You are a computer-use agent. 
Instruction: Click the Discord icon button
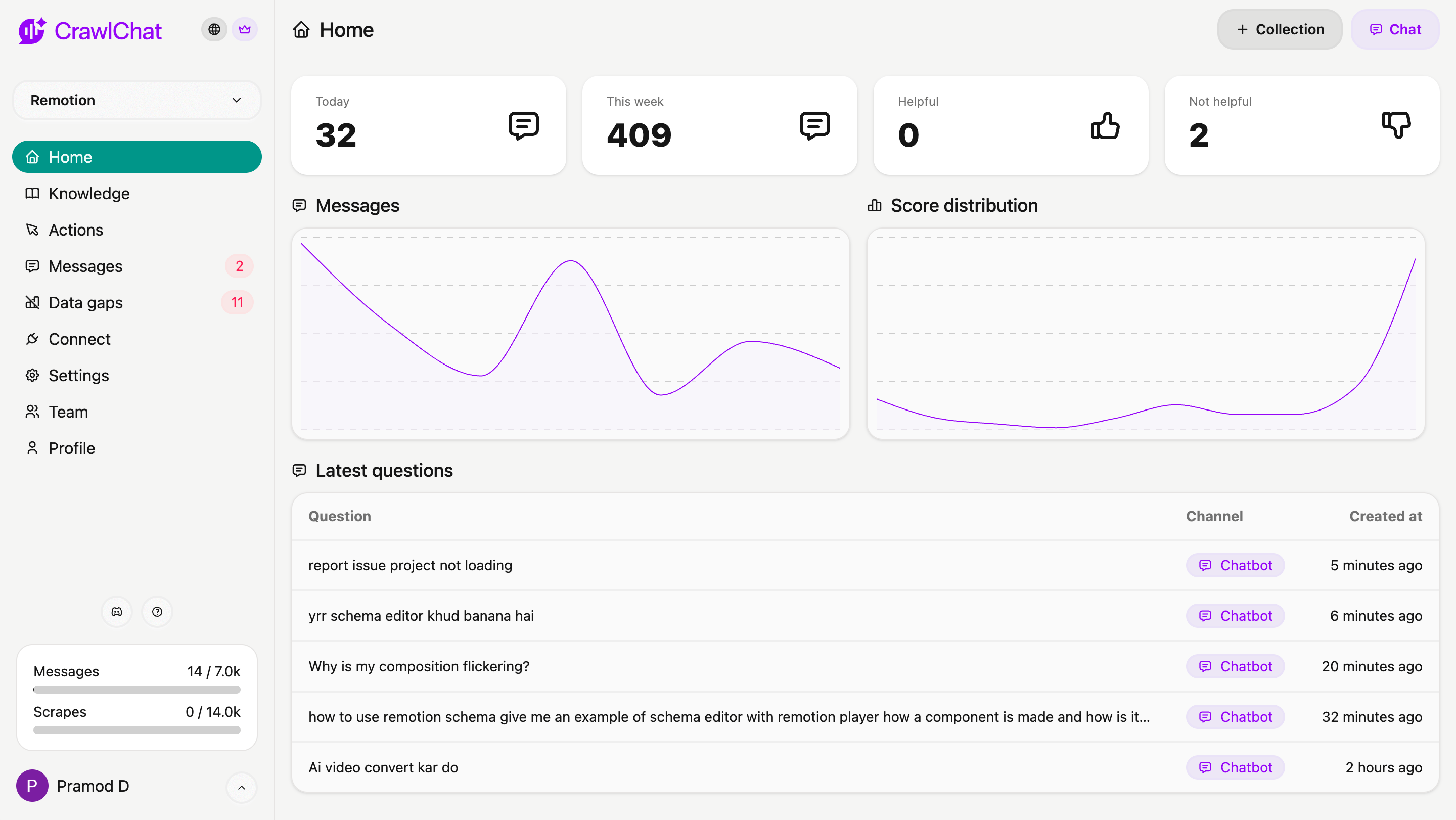pyautogui.click(x=117, y=612)
